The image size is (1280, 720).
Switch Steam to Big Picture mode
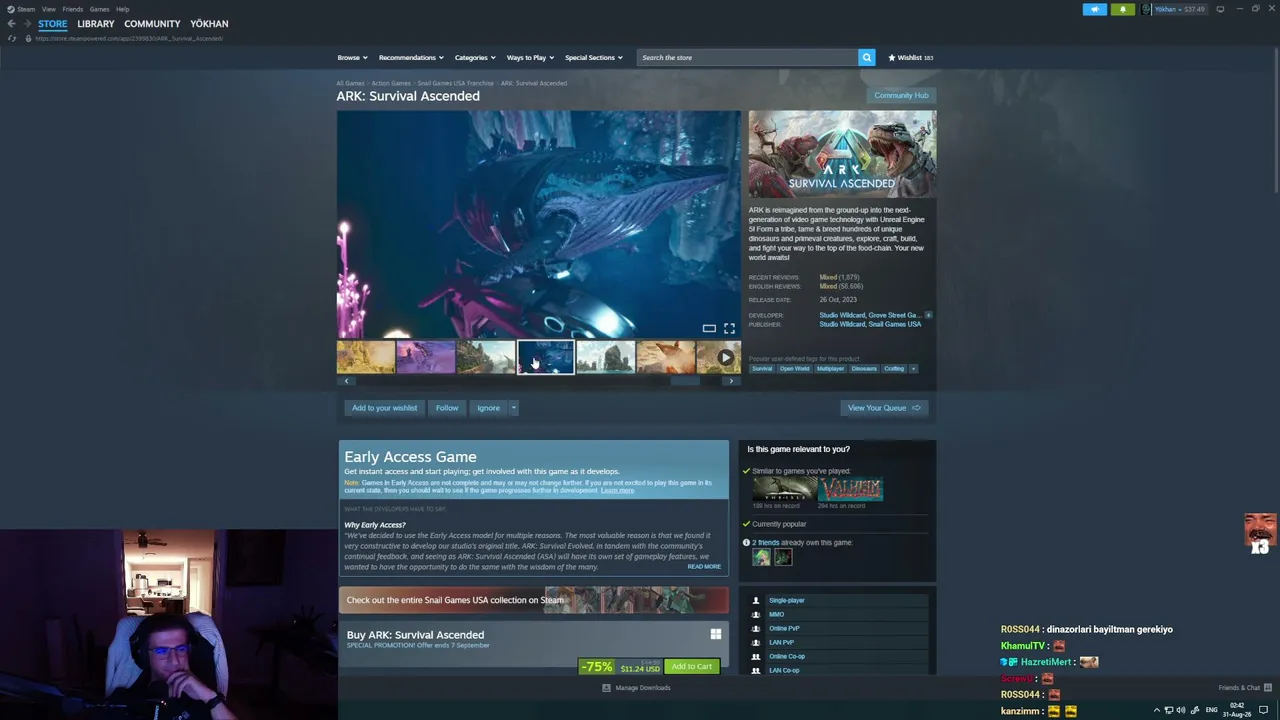(x=1220, y=9)
